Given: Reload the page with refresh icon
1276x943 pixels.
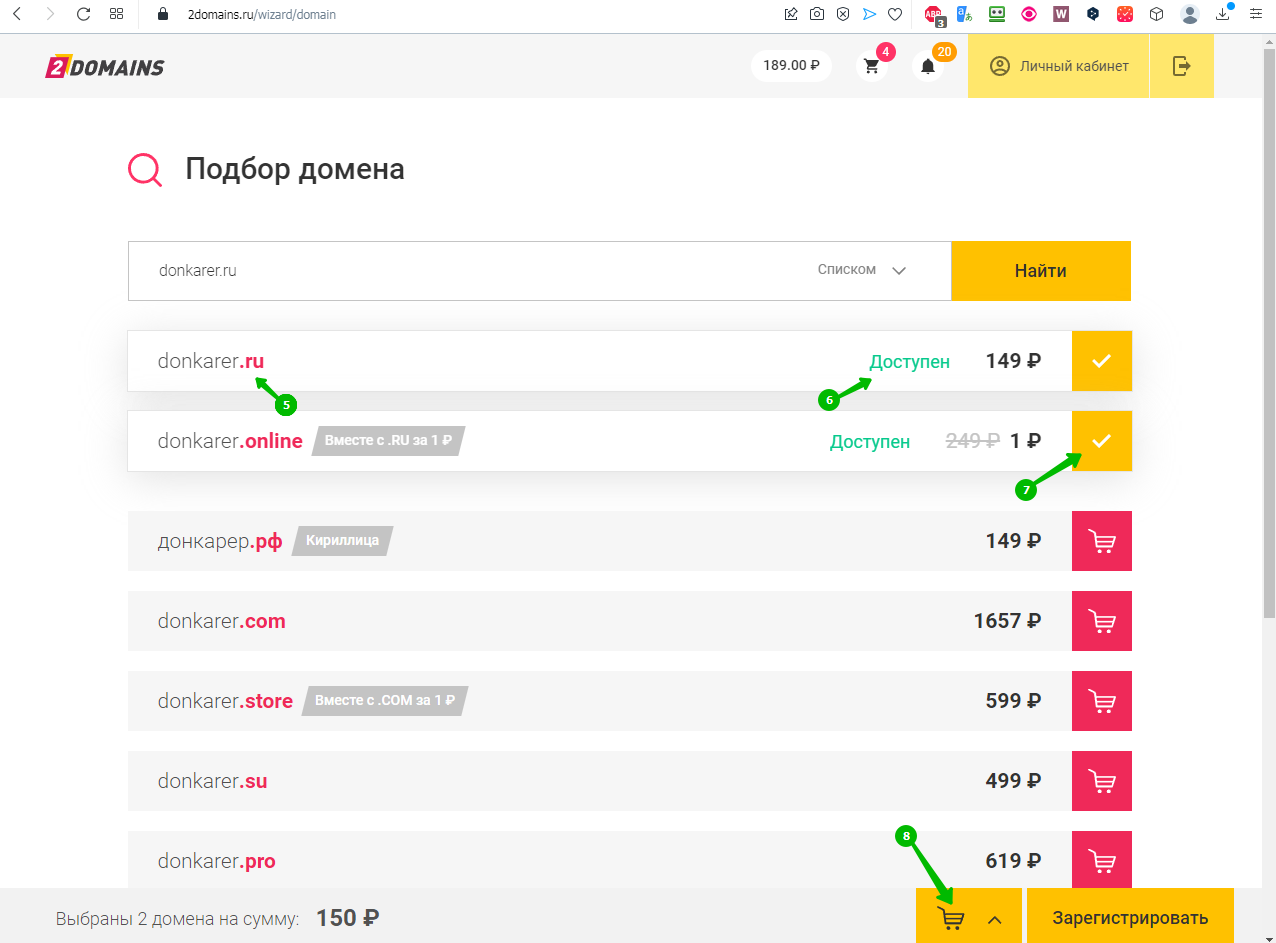Looking at the screenshot, I should click(x=83, y=14).
